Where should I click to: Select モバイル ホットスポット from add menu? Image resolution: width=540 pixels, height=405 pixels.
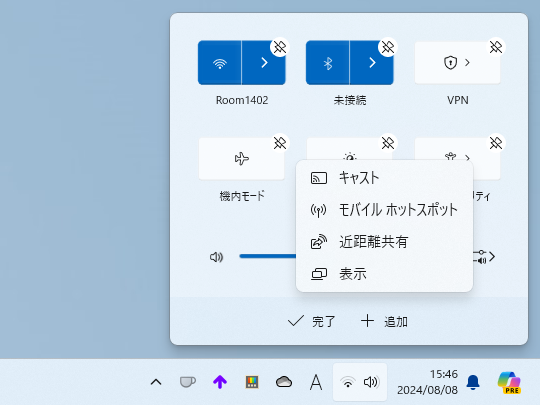pos(384,210)
